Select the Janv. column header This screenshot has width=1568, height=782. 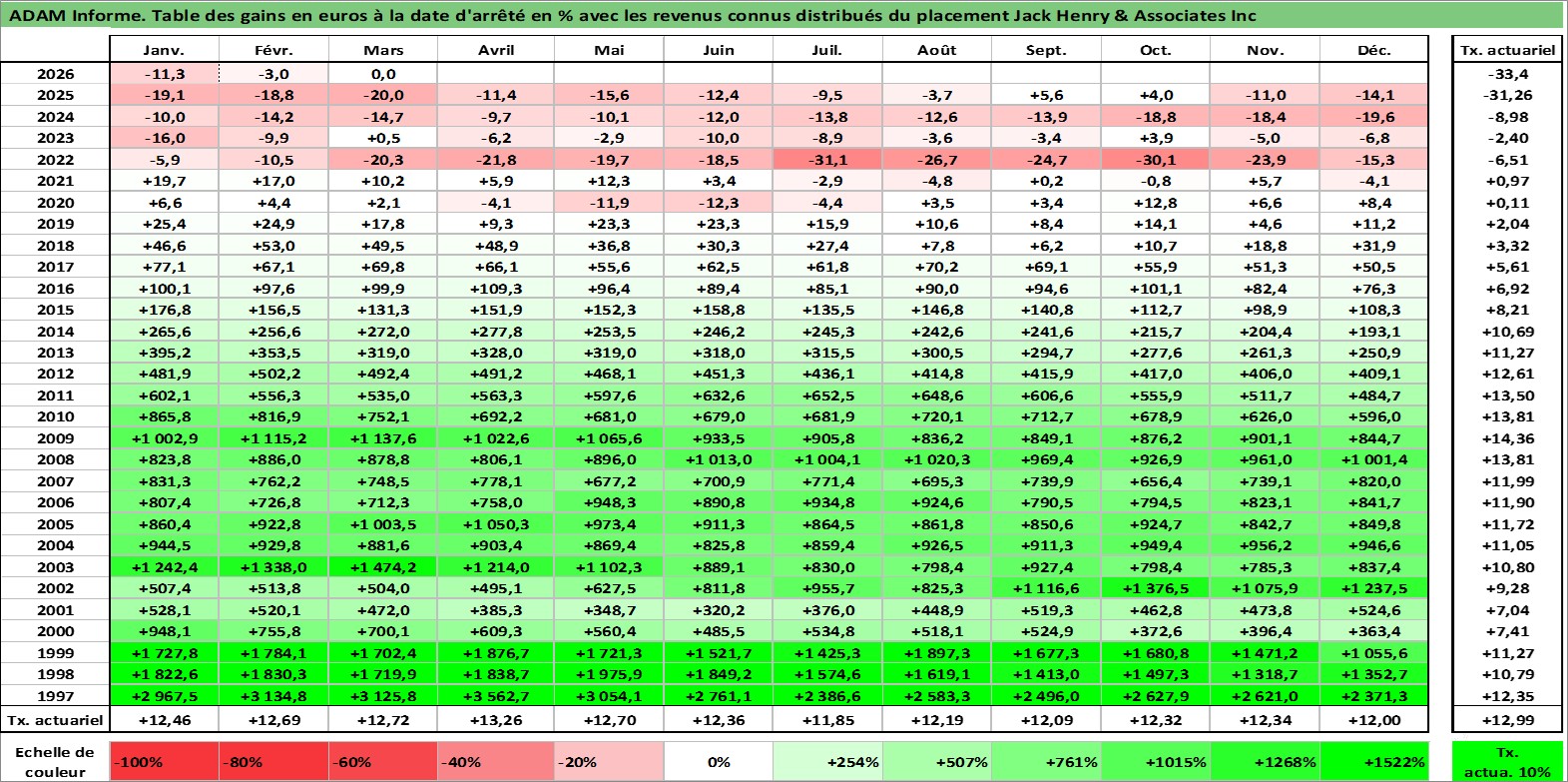[x=164, y=50]
